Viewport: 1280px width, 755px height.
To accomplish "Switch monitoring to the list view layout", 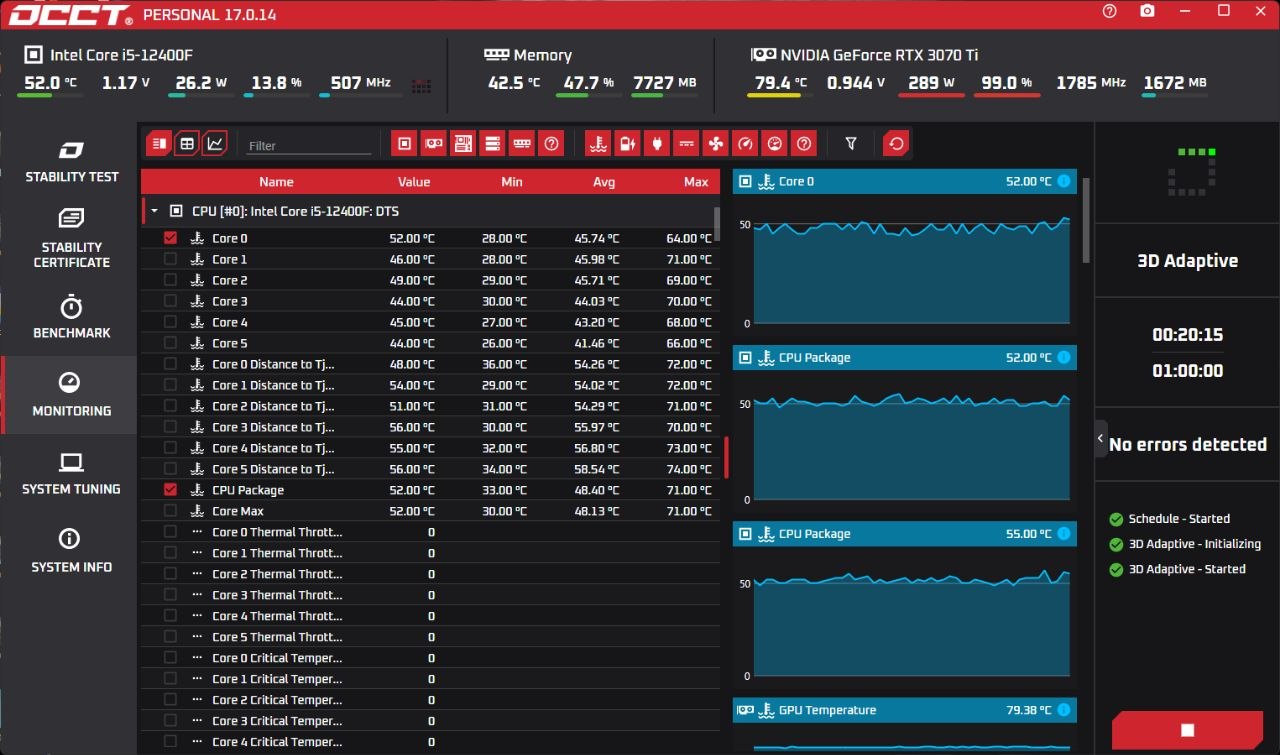I will [158, 144].
